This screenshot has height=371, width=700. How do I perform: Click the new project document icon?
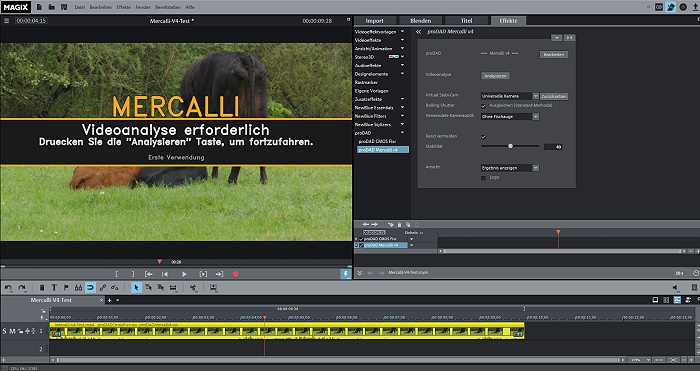pos(40,7)
